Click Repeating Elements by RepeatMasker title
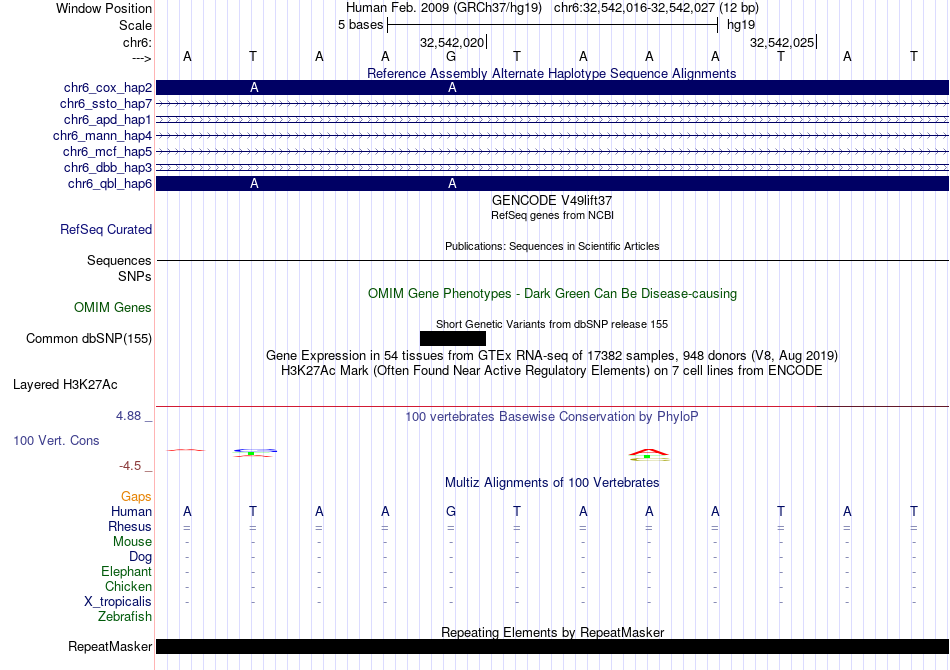 pos(552,632)
